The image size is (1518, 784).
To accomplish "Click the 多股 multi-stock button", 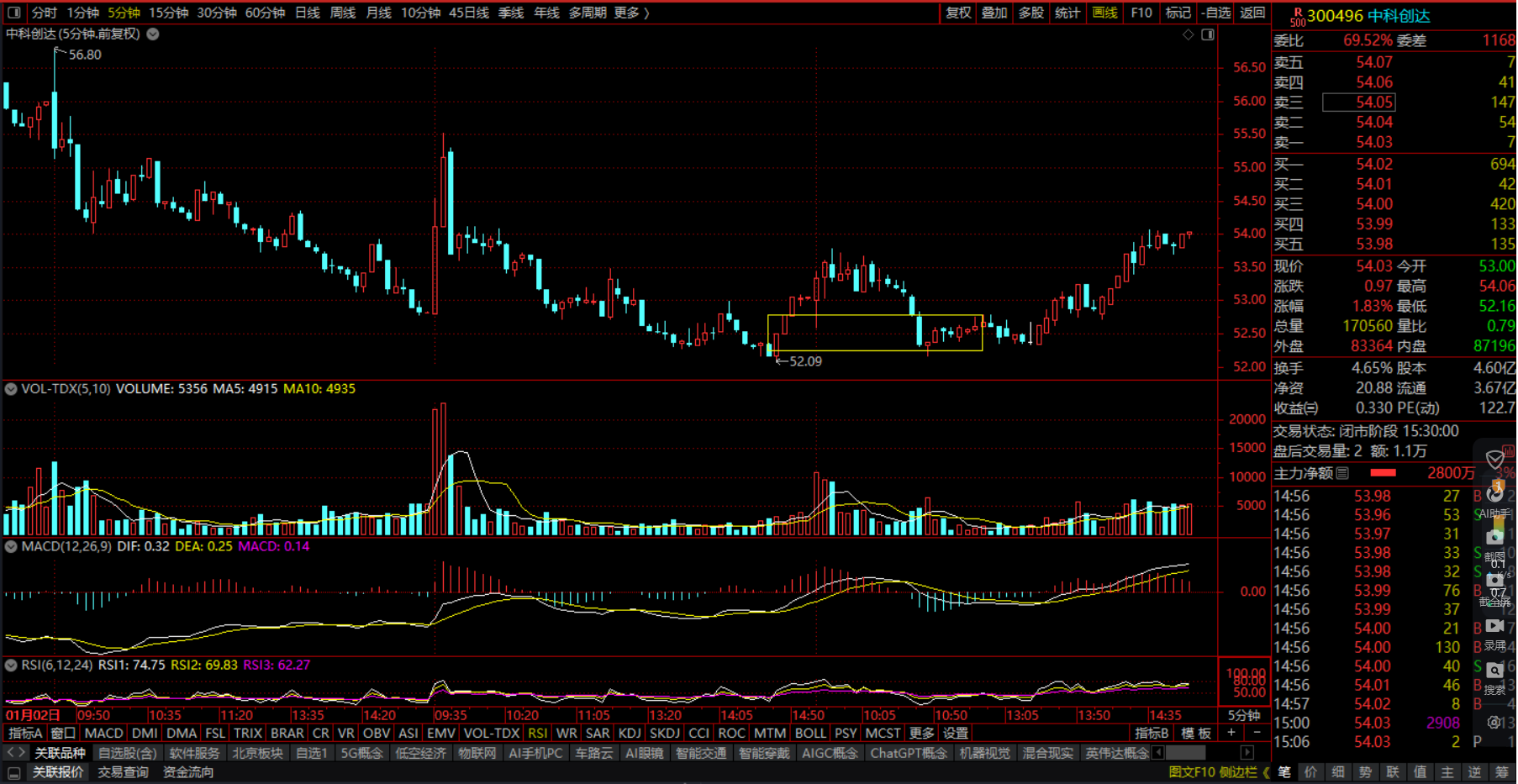I will (x=1031, y=13).
